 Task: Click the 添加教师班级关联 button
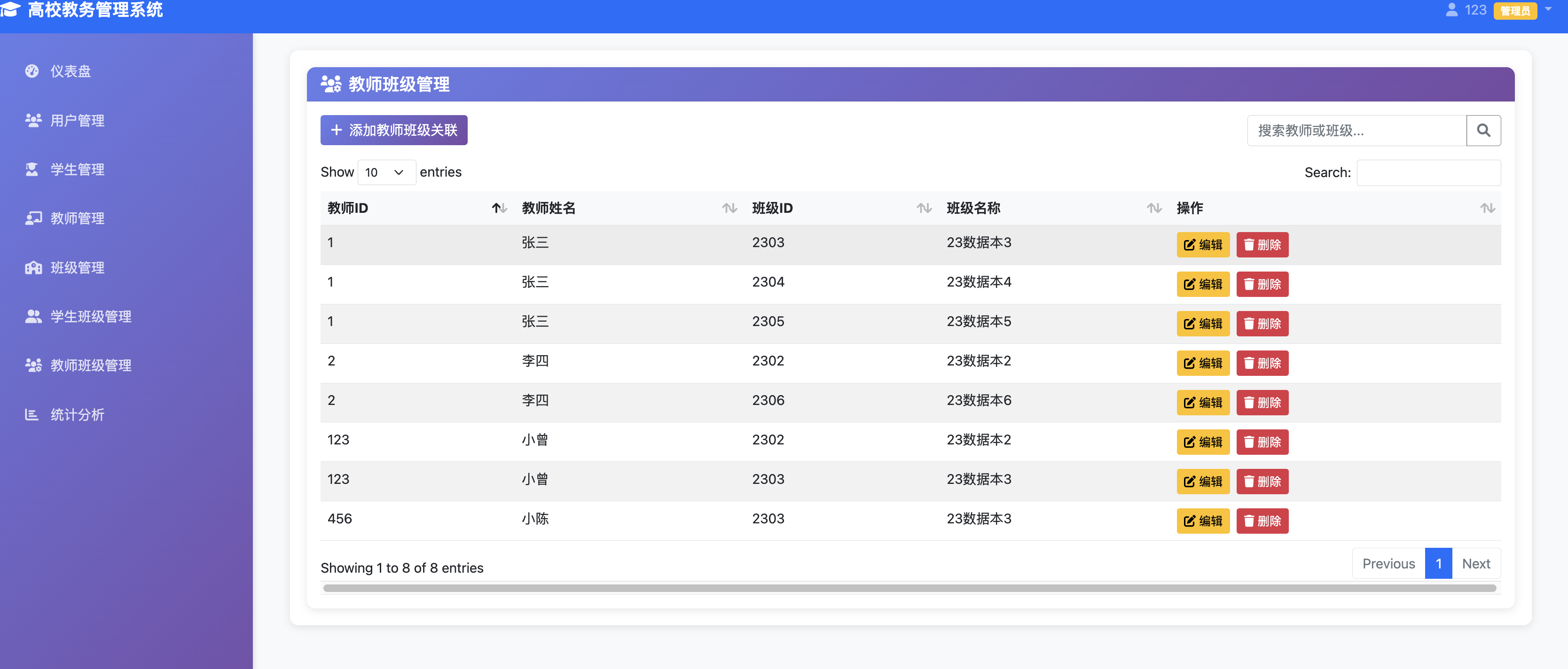pyautogui.click(x=393, y=130)
